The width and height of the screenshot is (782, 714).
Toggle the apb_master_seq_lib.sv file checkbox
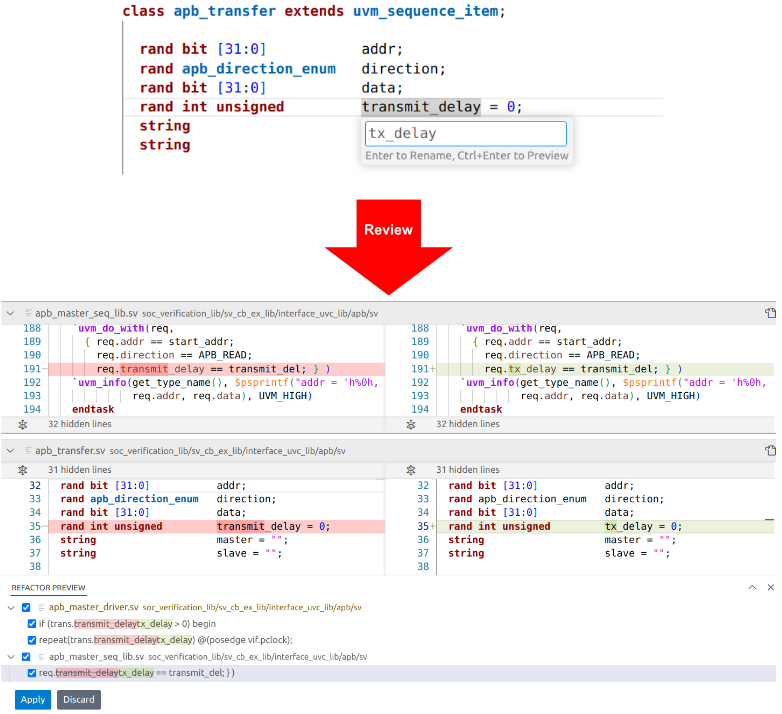[26, 657]
